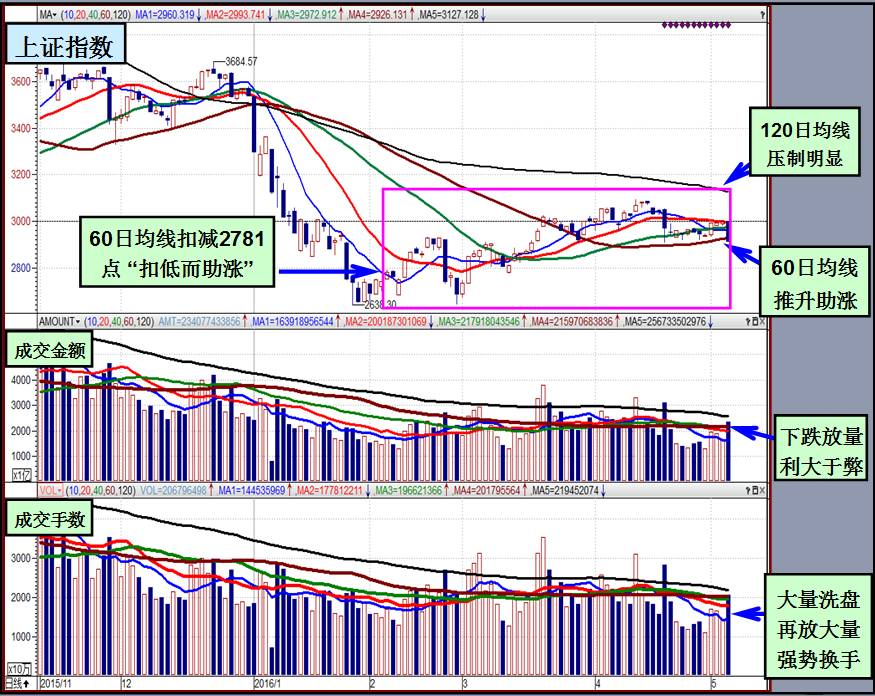Edit MA parameters (10,20,40,60,120) in top panel
Viewport: 875px width, 696px height.
[96, 15]
